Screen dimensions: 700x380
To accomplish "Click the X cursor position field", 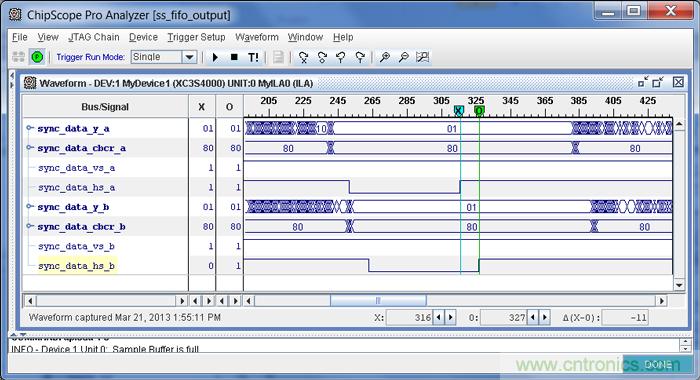I will (x=409, y=317).
